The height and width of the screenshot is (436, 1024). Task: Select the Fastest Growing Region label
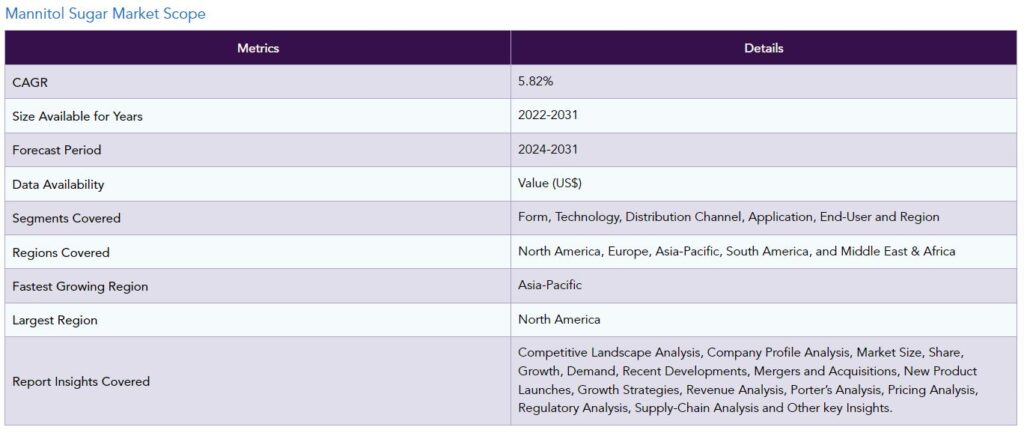[80, 286]
